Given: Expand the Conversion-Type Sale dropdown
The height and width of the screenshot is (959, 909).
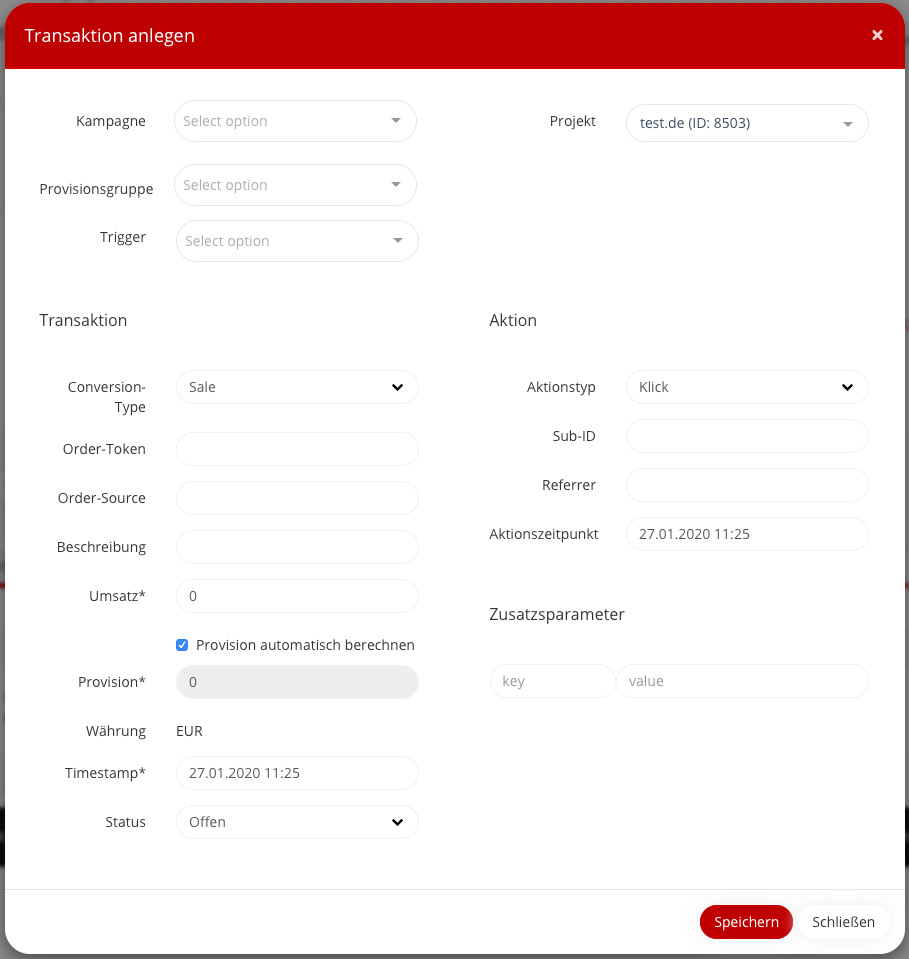Looking at the screenshot, I should (x=297, y=387).
